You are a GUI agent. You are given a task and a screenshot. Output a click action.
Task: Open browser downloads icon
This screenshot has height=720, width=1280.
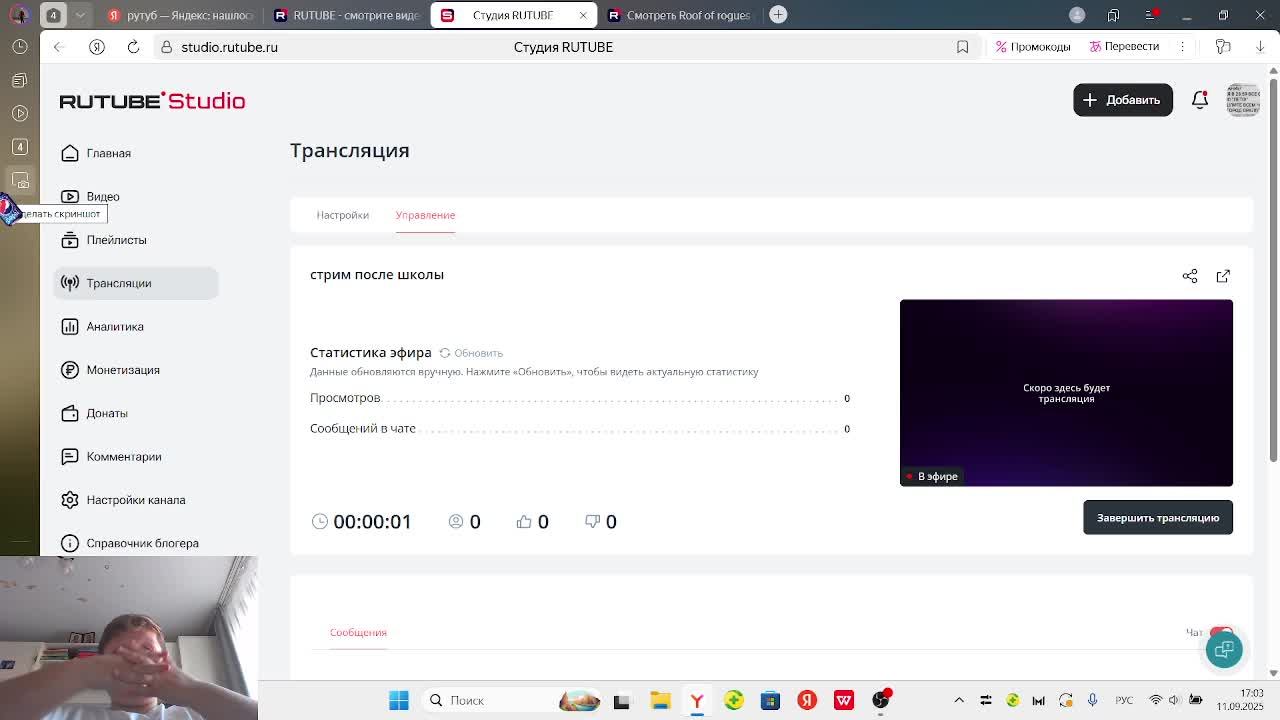pyautogui.click(x=1260, y=47)
